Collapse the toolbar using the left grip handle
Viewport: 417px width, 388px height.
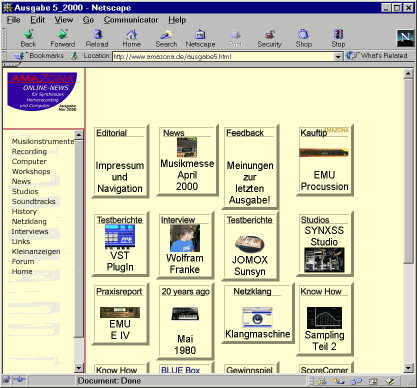click(4, 38)
